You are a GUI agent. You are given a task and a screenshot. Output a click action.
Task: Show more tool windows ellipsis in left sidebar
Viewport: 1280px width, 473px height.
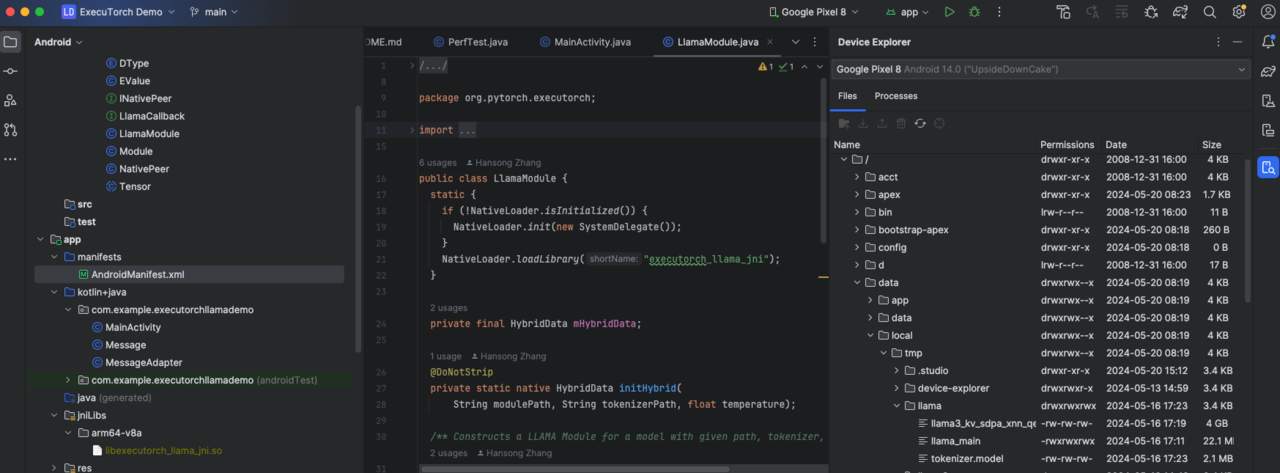[x=10, y=158]
